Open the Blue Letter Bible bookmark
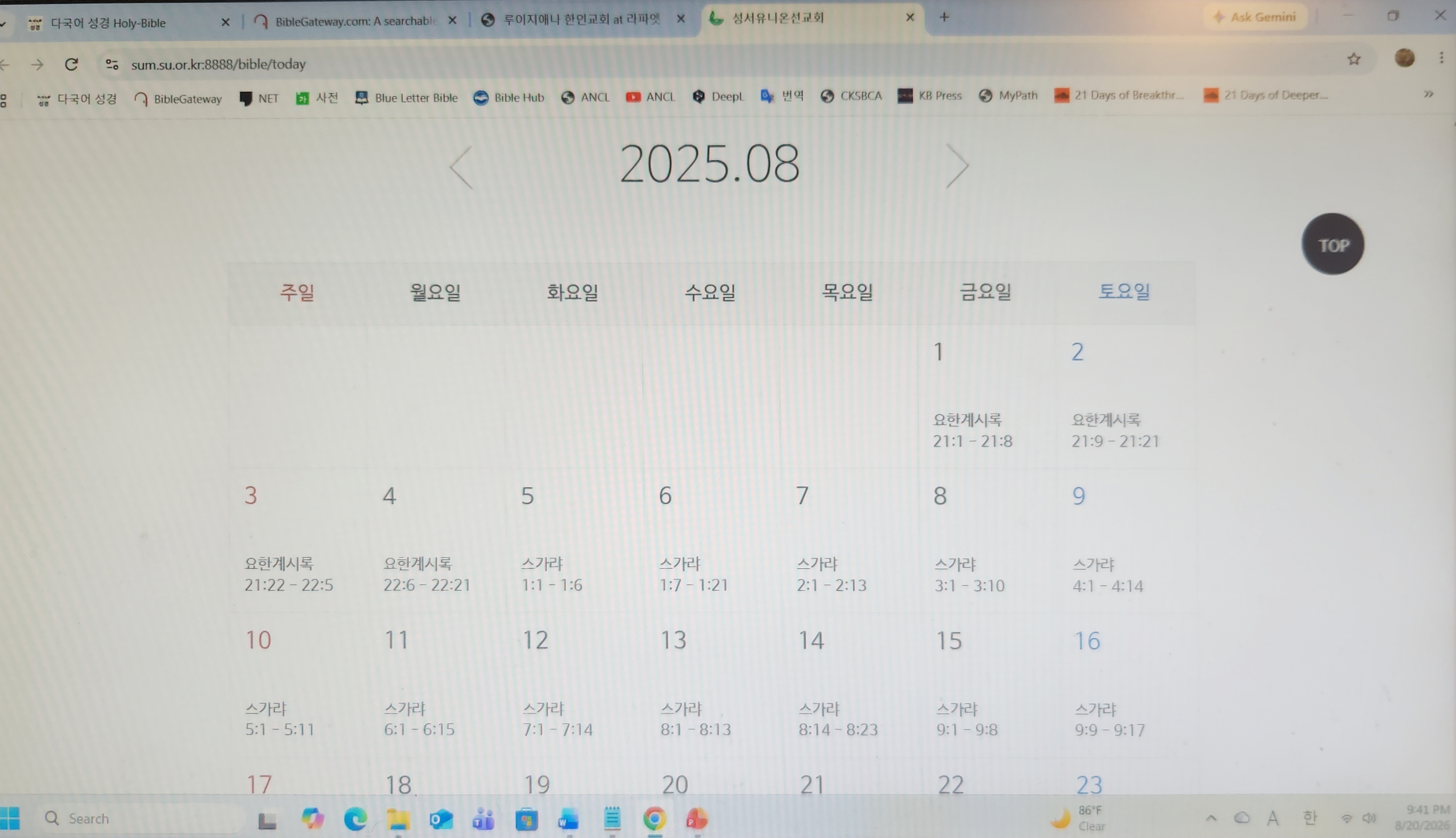Screen dimensions: 1456x838 coord(407,98)
